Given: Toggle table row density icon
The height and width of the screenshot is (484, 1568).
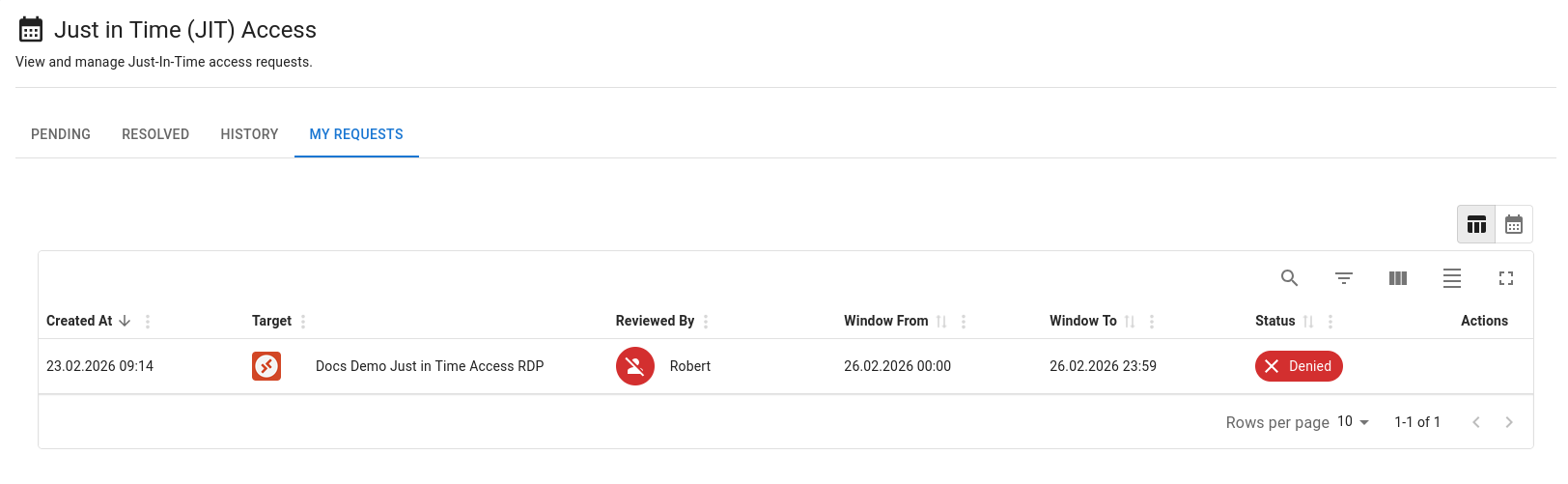Looking at the screenshot, I should [1451, 278].
